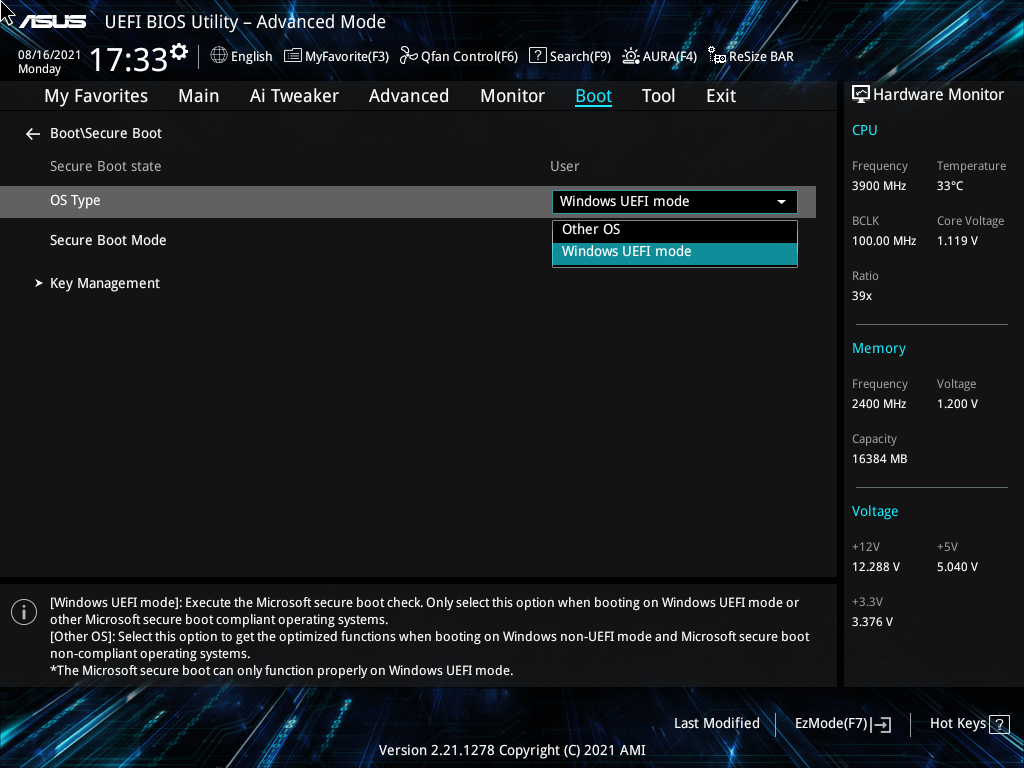Click the Ratio value 39x
The height and width of the screenshot is (768, 1024).
coord(861,296)
